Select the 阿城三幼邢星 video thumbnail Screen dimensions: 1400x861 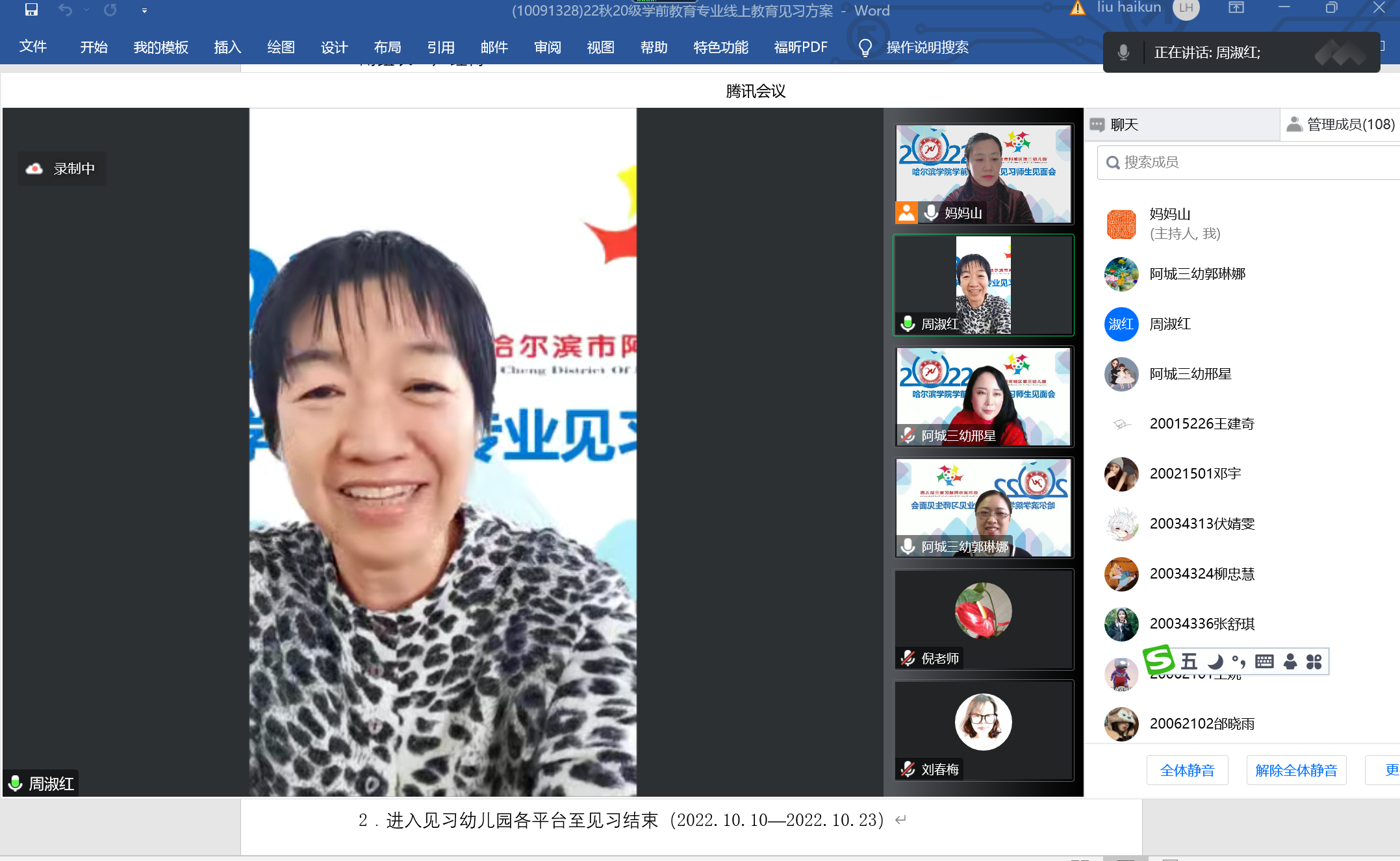pos(984,397)
